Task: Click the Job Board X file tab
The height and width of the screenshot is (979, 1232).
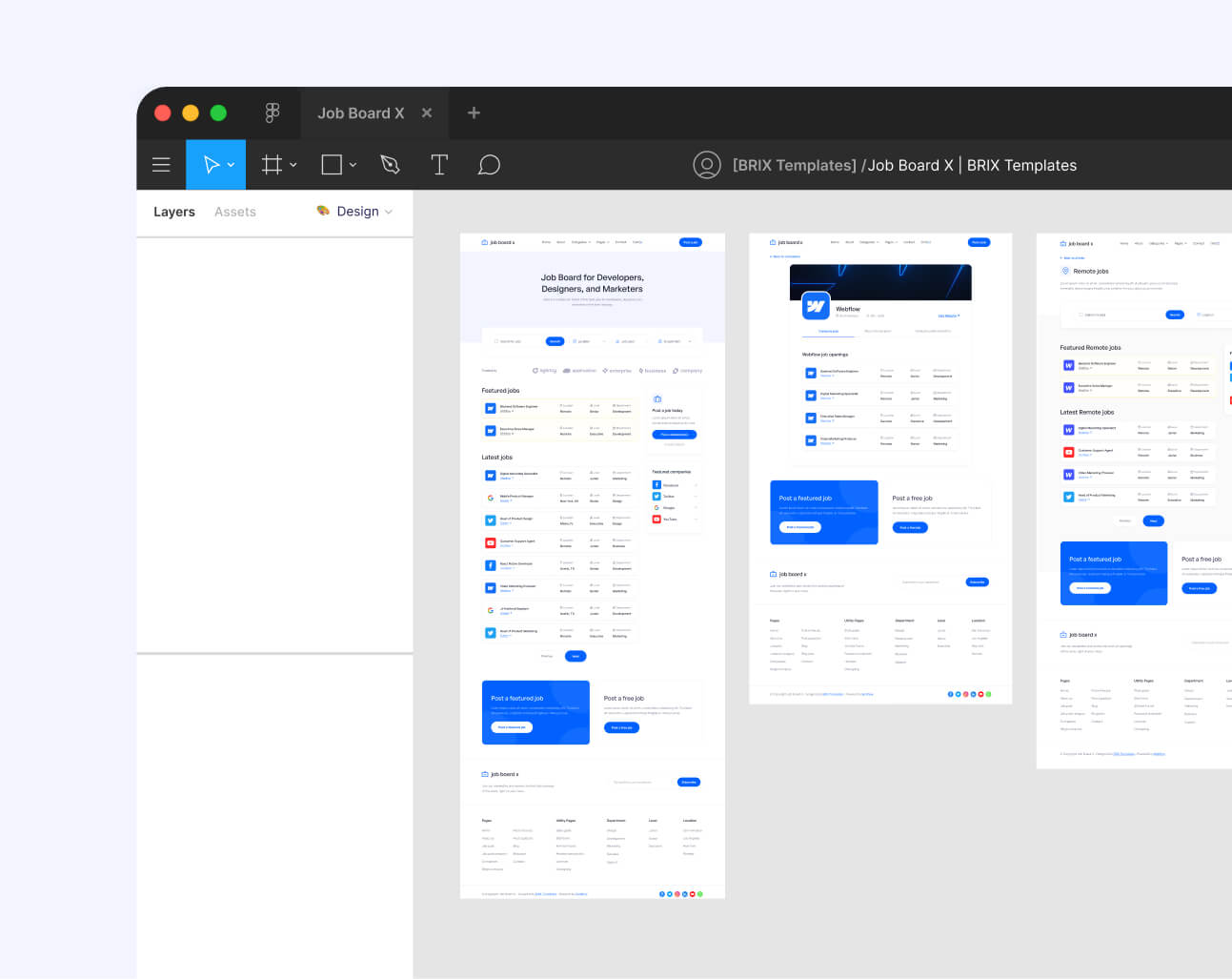Action: [x=361, y=112]
